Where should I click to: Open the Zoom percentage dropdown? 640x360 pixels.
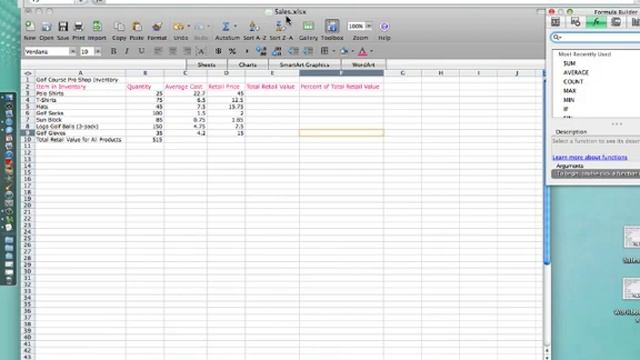tap(369, 26)
